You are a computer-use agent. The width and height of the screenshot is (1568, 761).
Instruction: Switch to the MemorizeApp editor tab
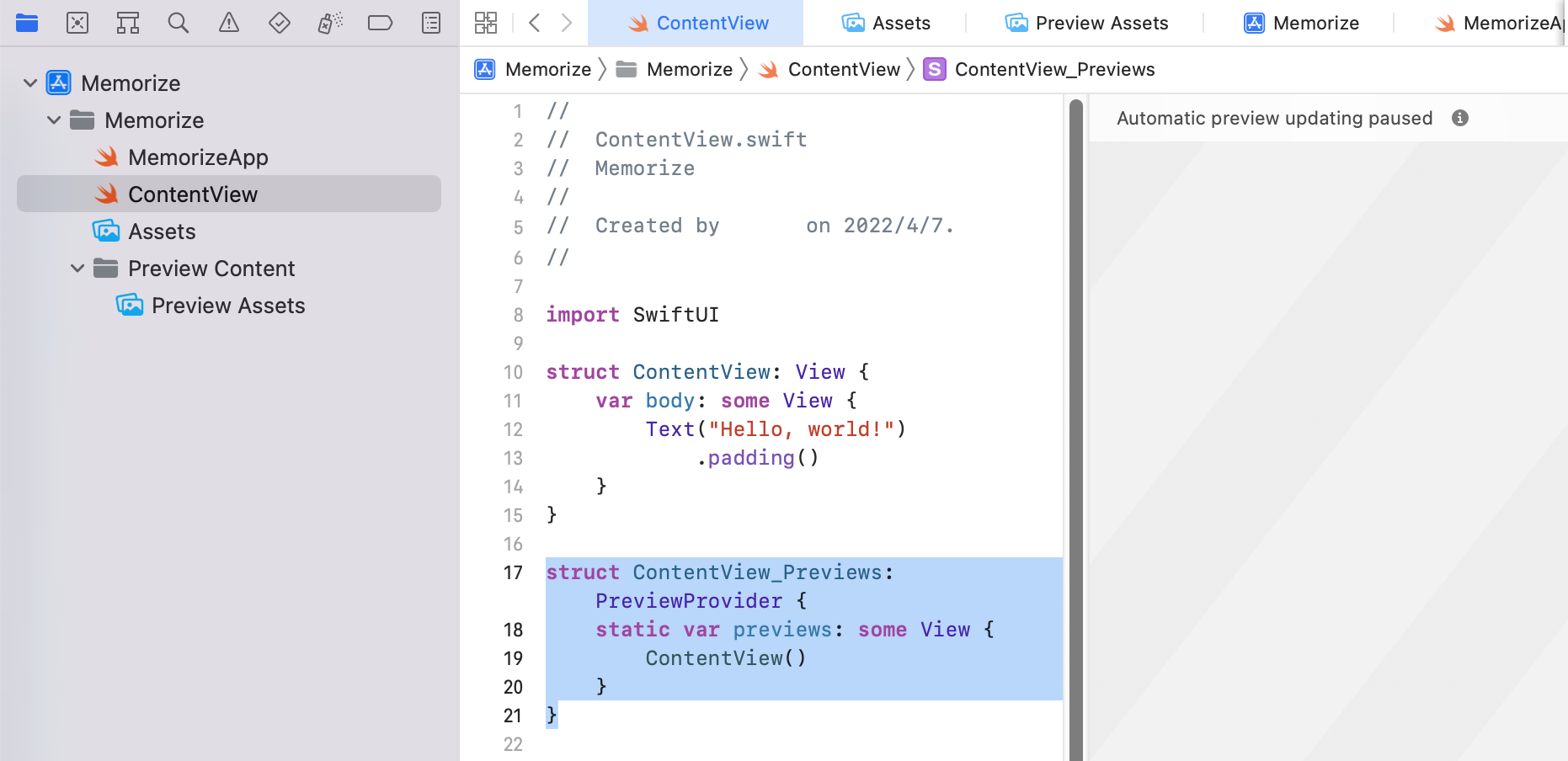coord(1499,23)
